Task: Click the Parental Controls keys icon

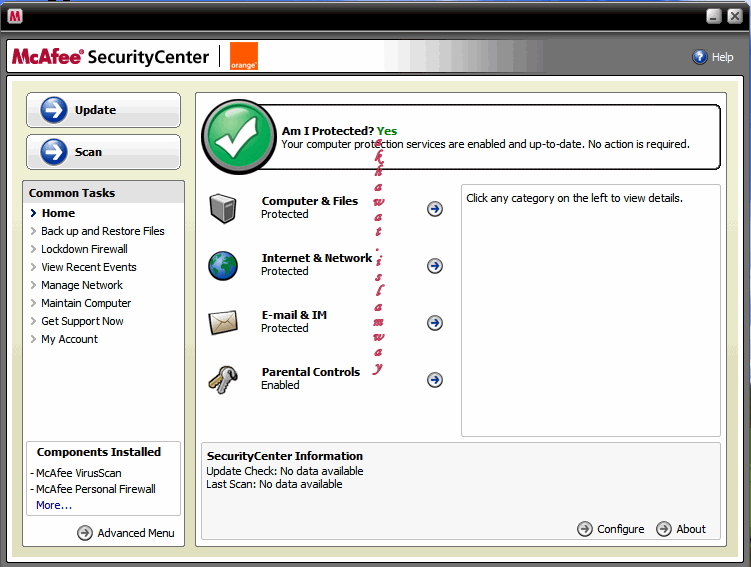Action: [222, 379]
